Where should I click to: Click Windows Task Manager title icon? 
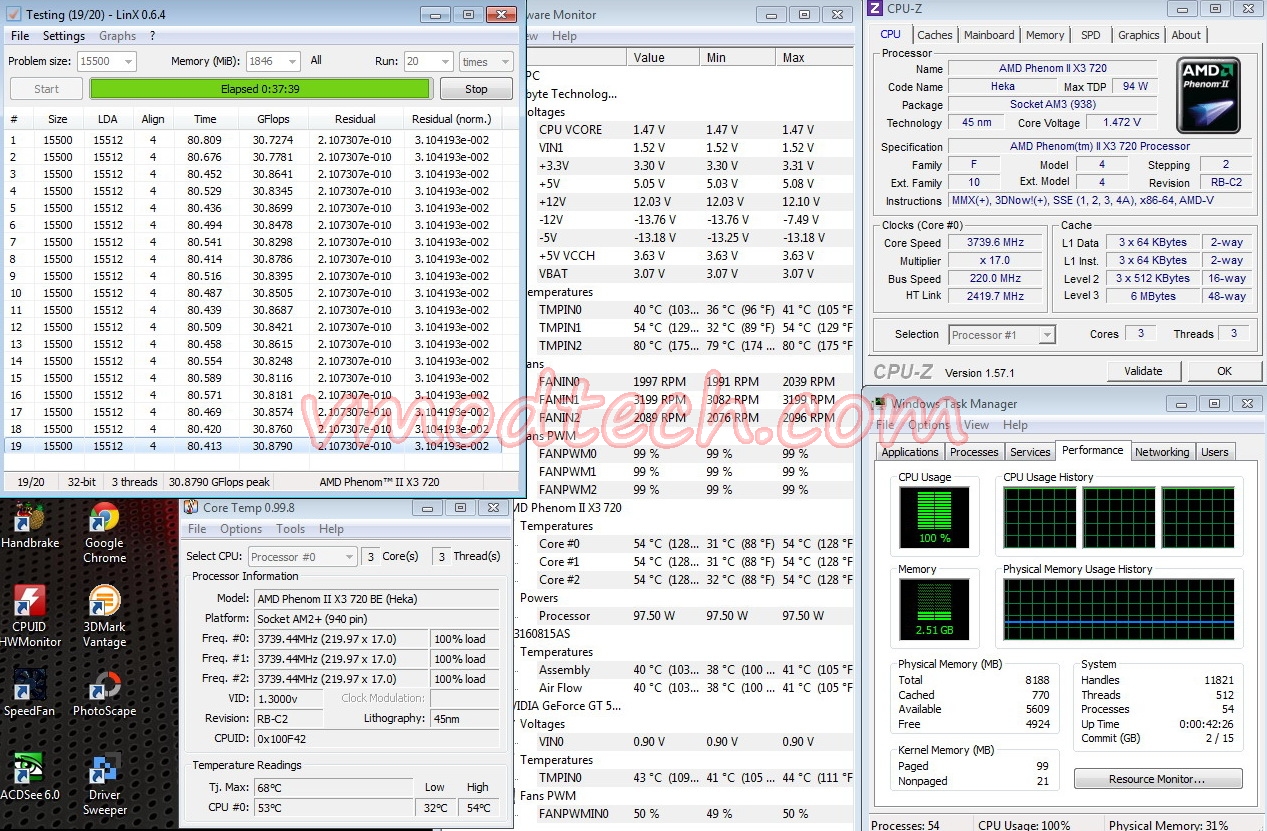(x=880, y=404)
